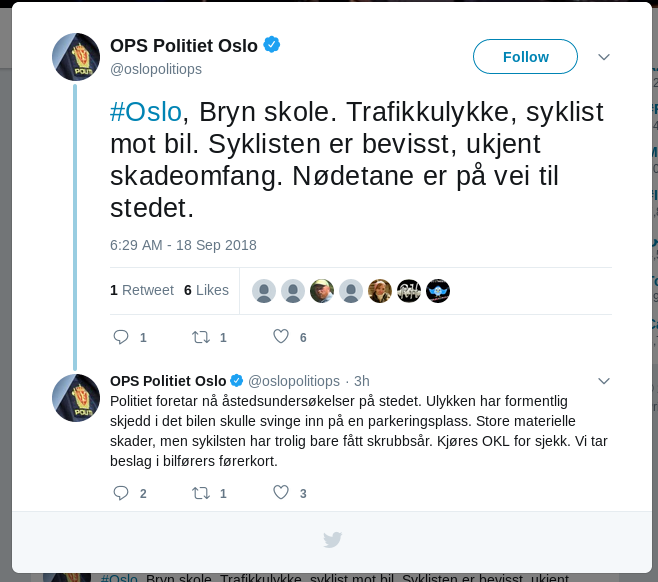The height and width of the screenshot is (582, 658).
Task: Like the main tweet with heart icon
Action: [x=281, y=338]
